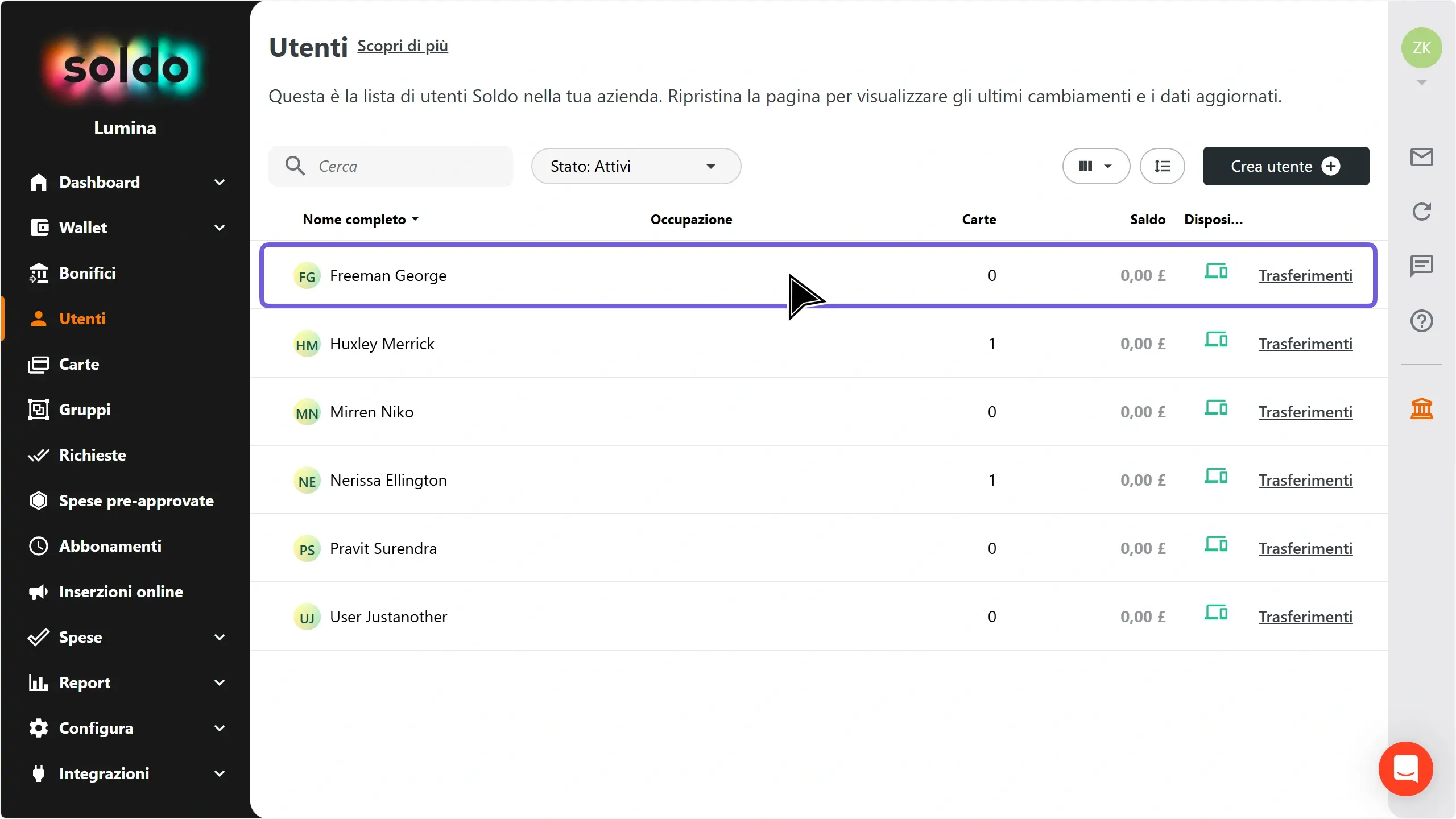
Task: Open the help question mark icon
Action: [1421, 321]
